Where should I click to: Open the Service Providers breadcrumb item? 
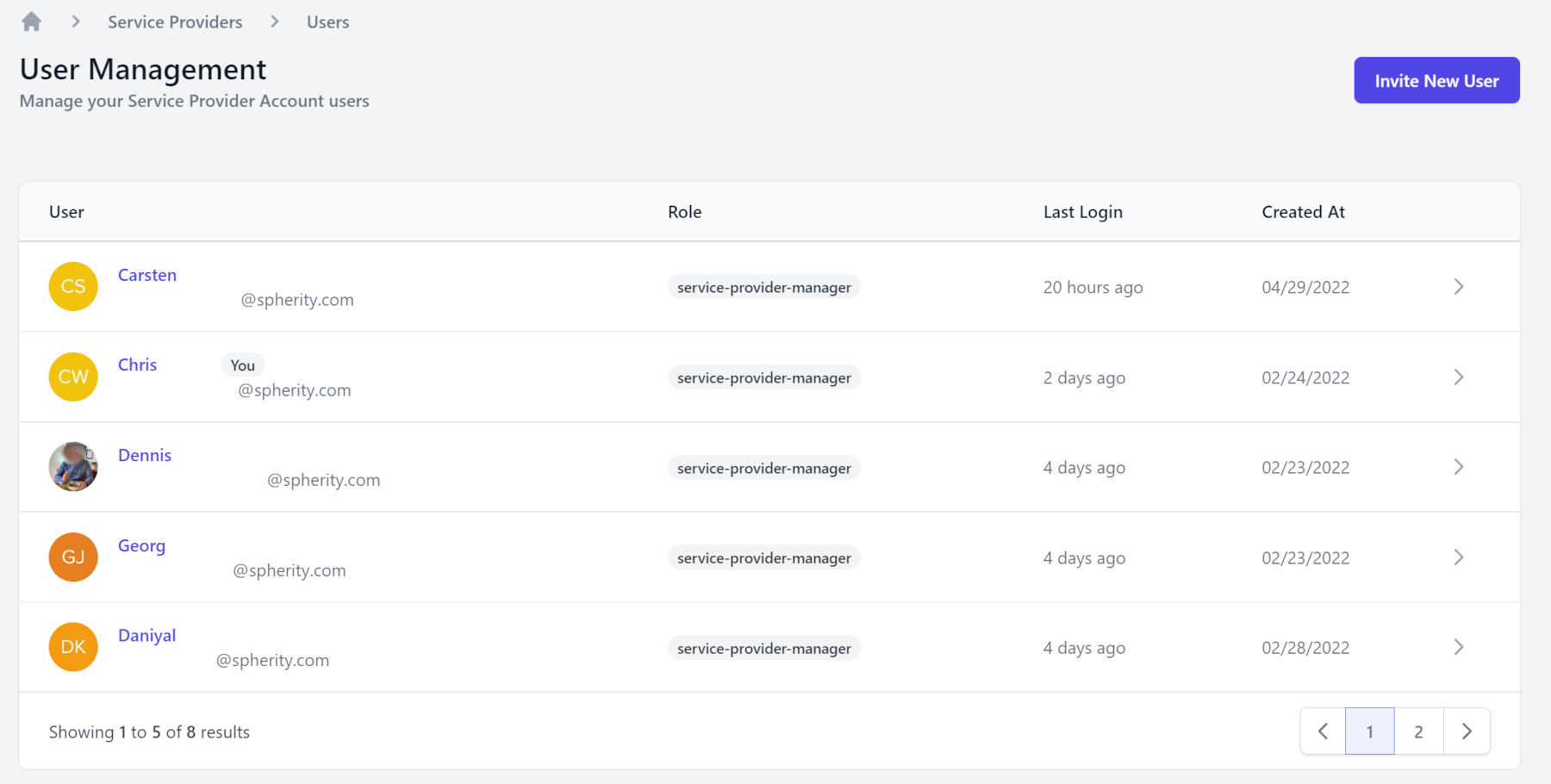point(175,22)
